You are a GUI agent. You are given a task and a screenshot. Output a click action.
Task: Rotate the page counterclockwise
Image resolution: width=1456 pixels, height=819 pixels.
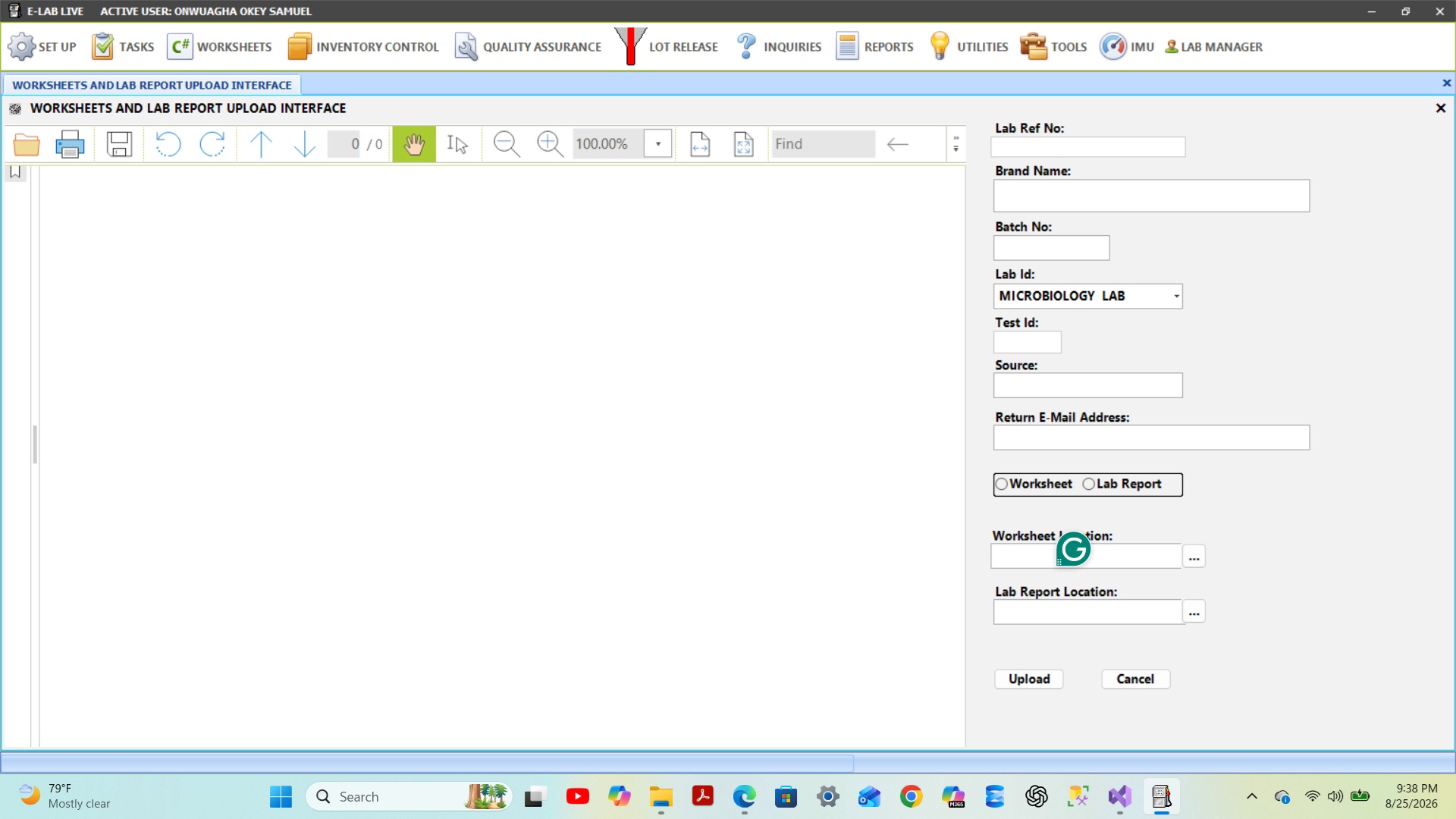168,144
